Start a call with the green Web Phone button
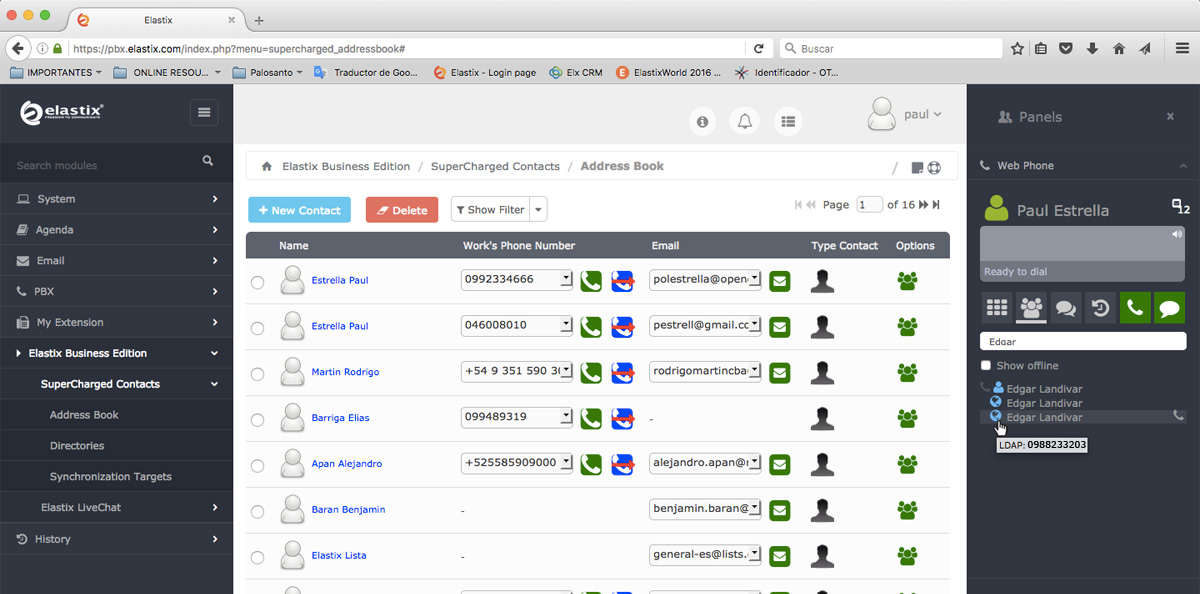Image resolution: width=1200 pixels, height=594 pixels. tap(1135, 308)
